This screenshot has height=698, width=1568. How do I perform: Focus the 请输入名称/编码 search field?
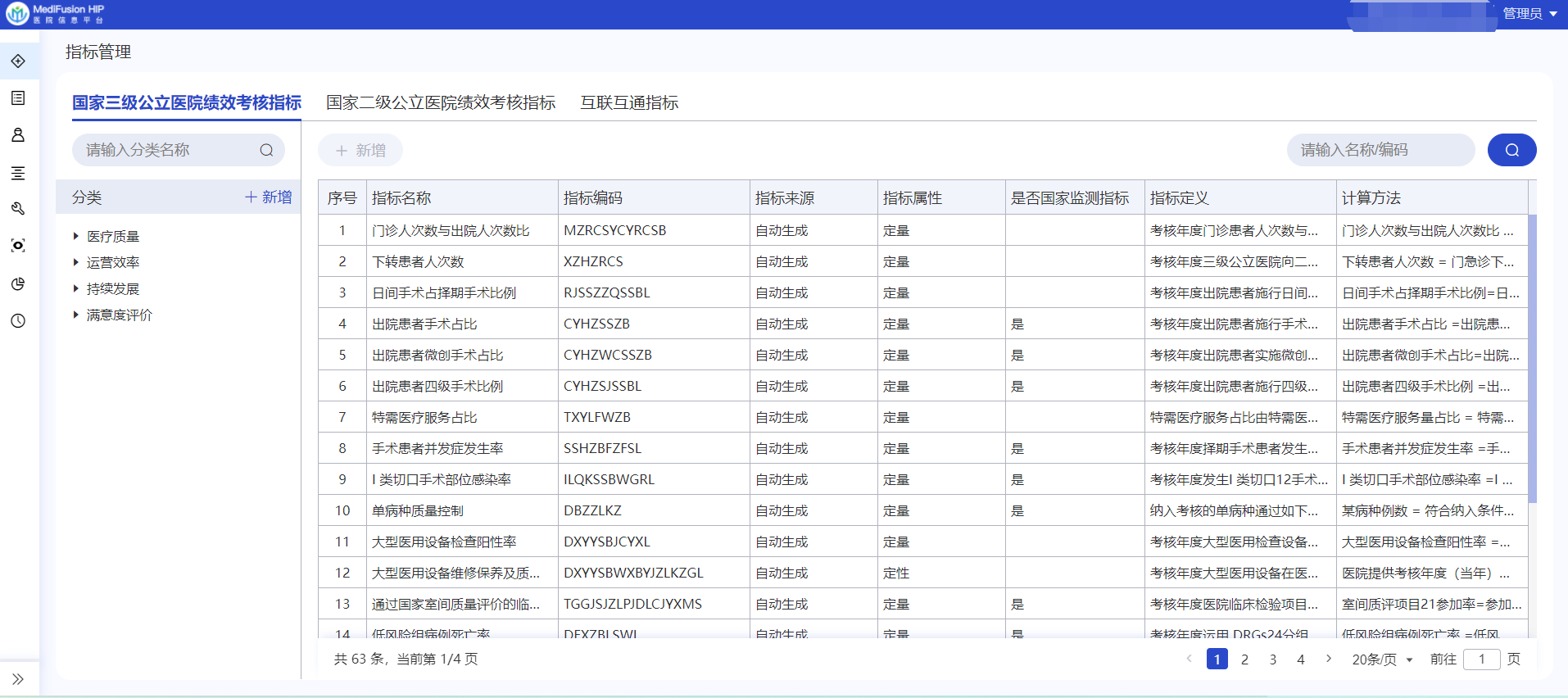(1380, 150)
